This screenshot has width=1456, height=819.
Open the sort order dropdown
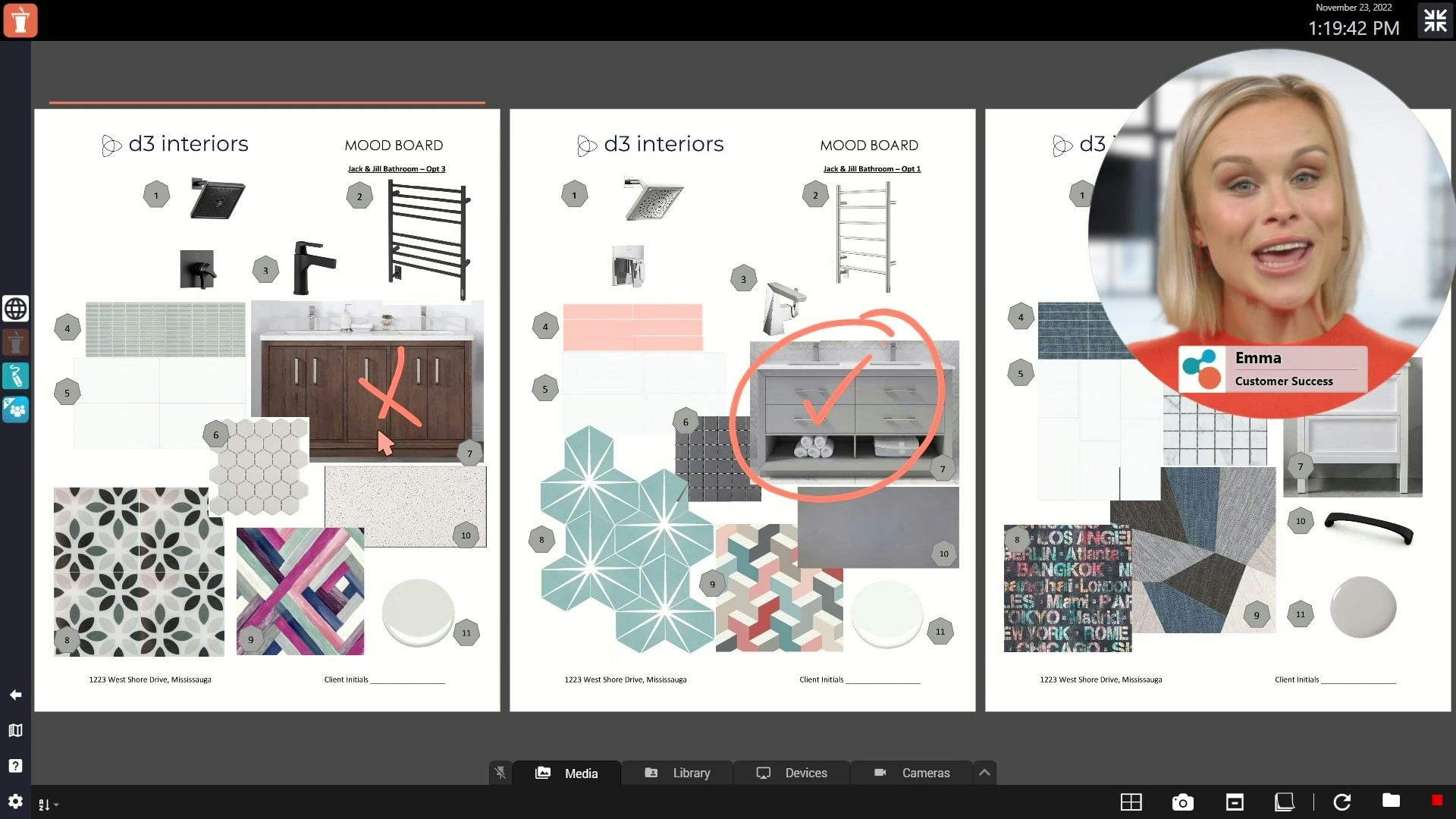click(48, 805)
